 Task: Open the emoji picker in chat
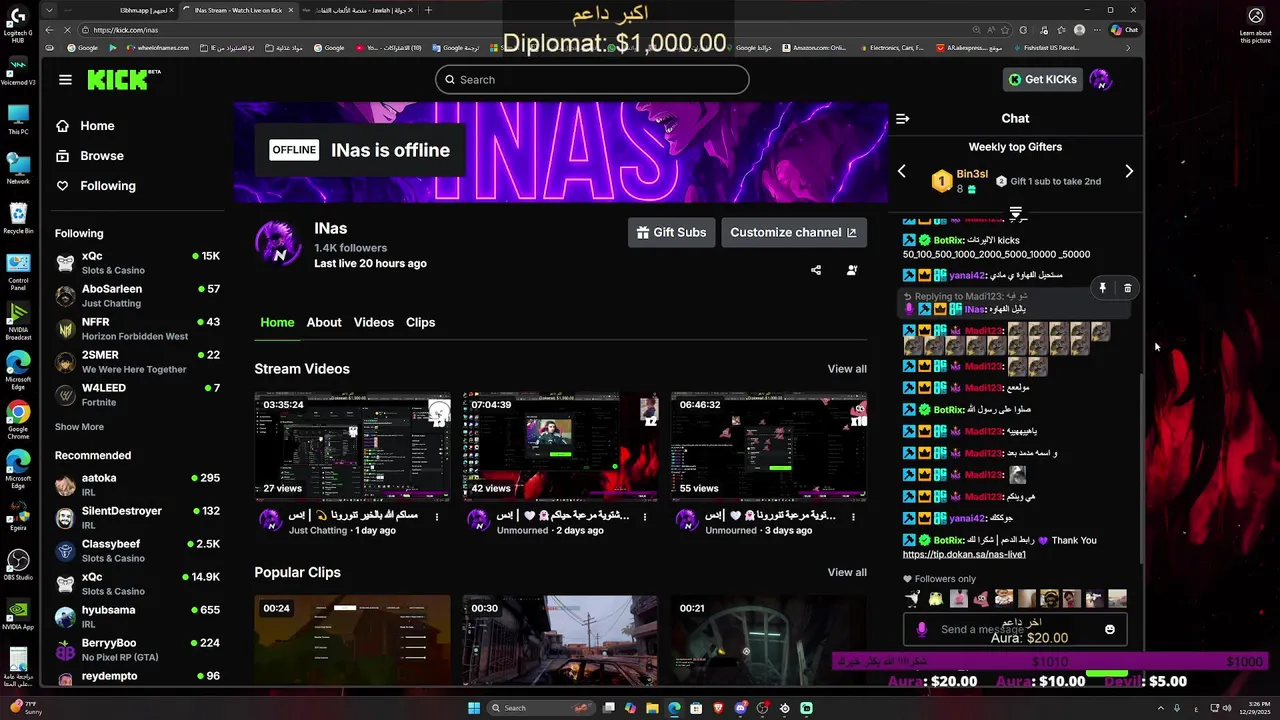tap(1109, 629)
